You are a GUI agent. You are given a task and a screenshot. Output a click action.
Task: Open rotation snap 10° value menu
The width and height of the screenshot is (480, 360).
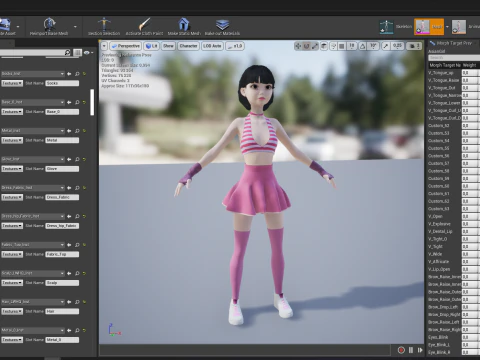coord(373,46)
